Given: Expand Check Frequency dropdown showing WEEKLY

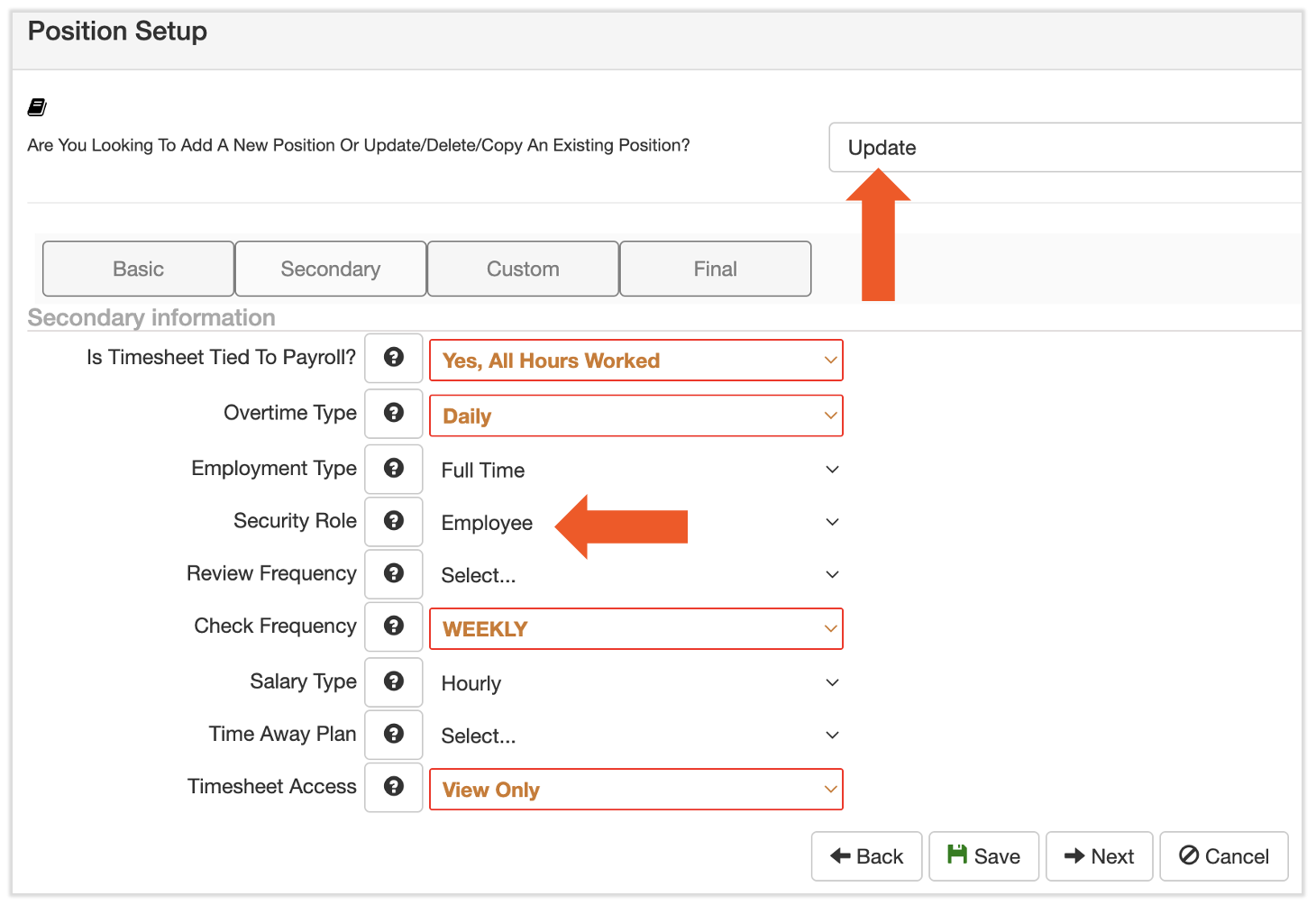Looking at the screenshot, I should (635, 629).
